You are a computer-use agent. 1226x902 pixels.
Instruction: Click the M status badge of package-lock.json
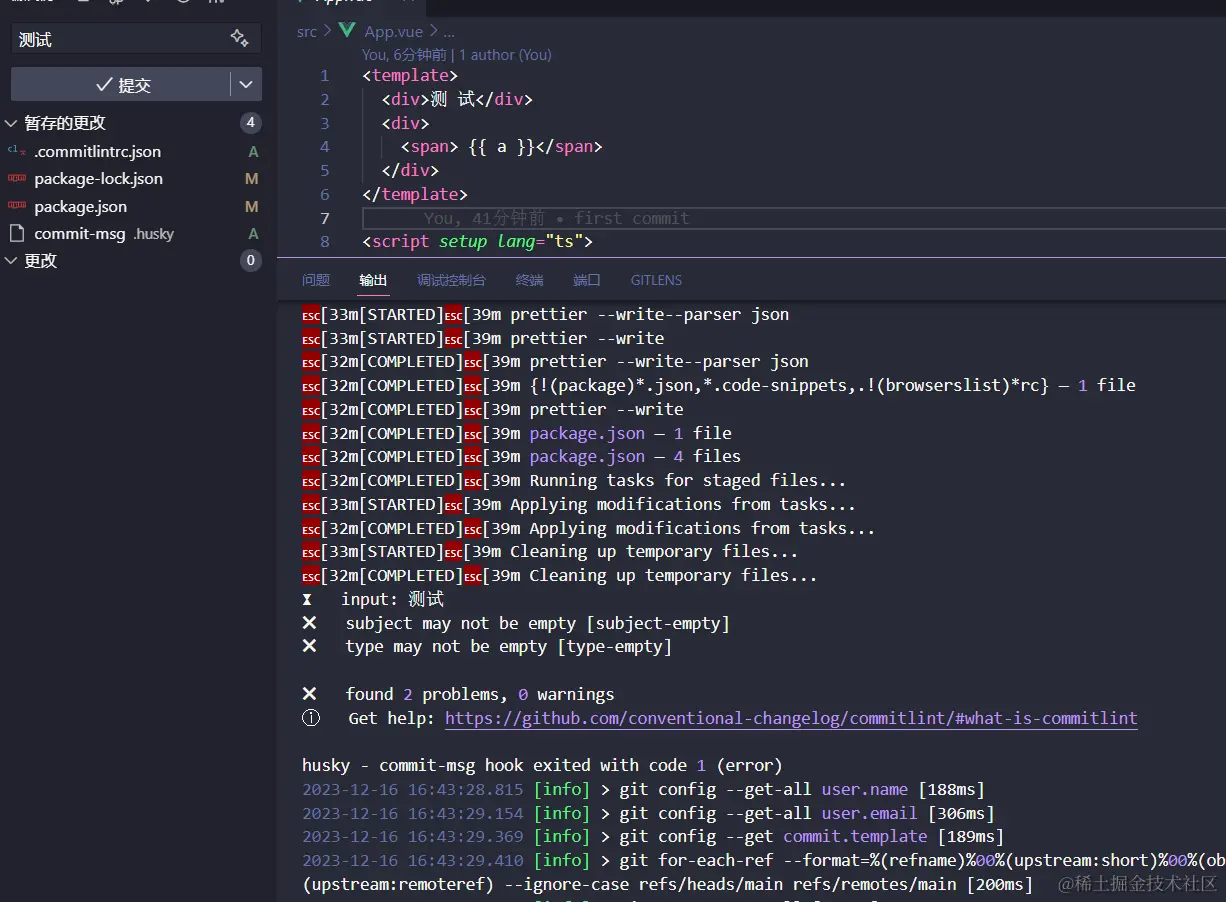(252, 179)
